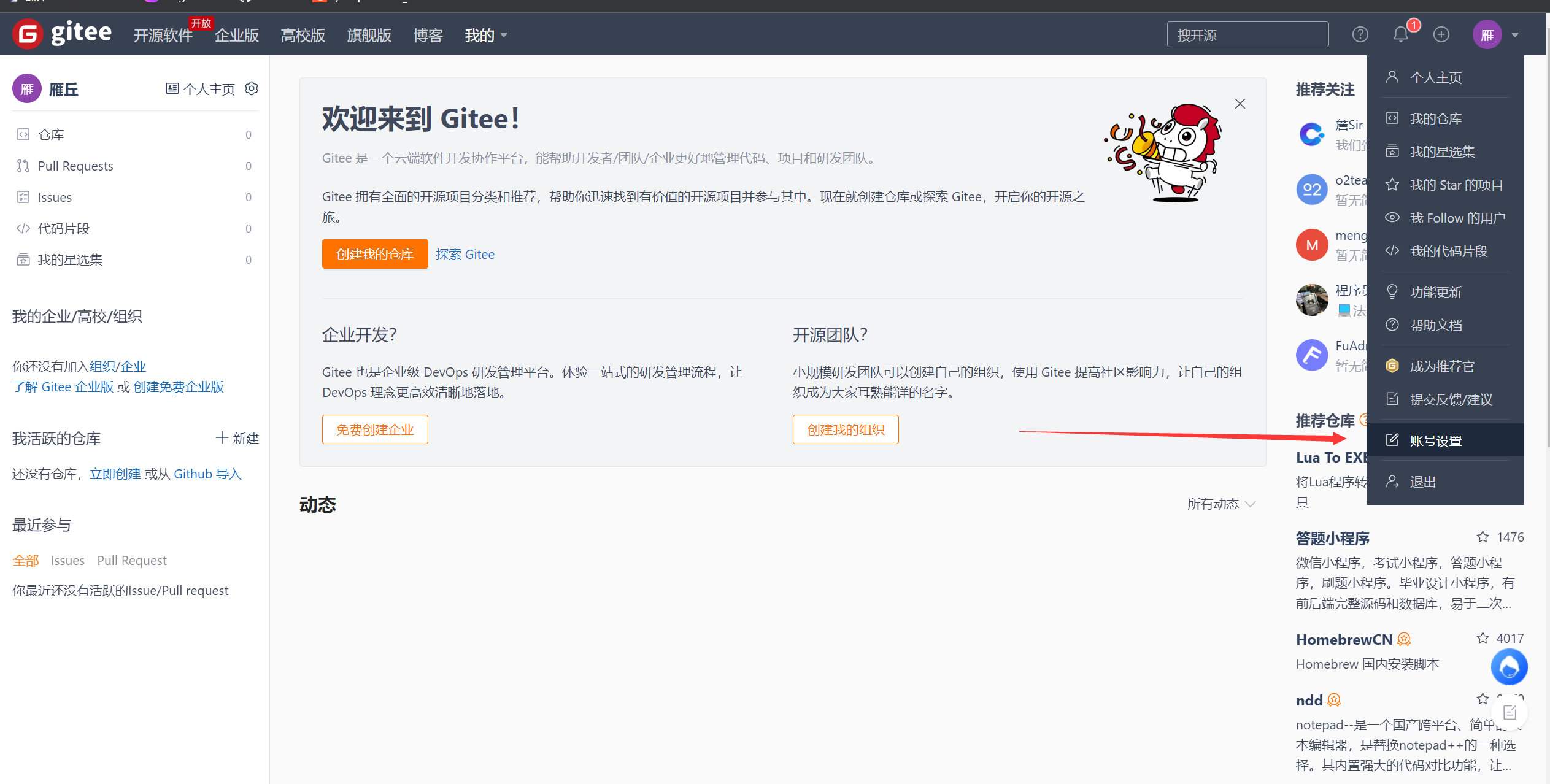Click the o2team recommended user avatar
This screenshot has height=784, width=1550.
(1311, 190)
